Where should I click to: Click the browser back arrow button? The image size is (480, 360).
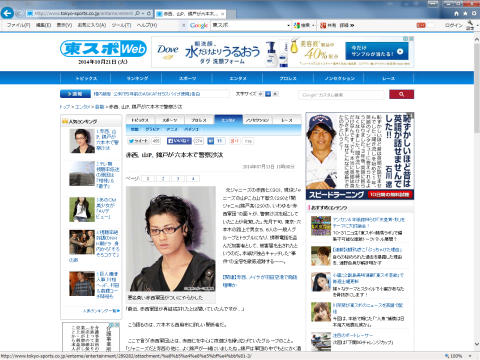7,13
